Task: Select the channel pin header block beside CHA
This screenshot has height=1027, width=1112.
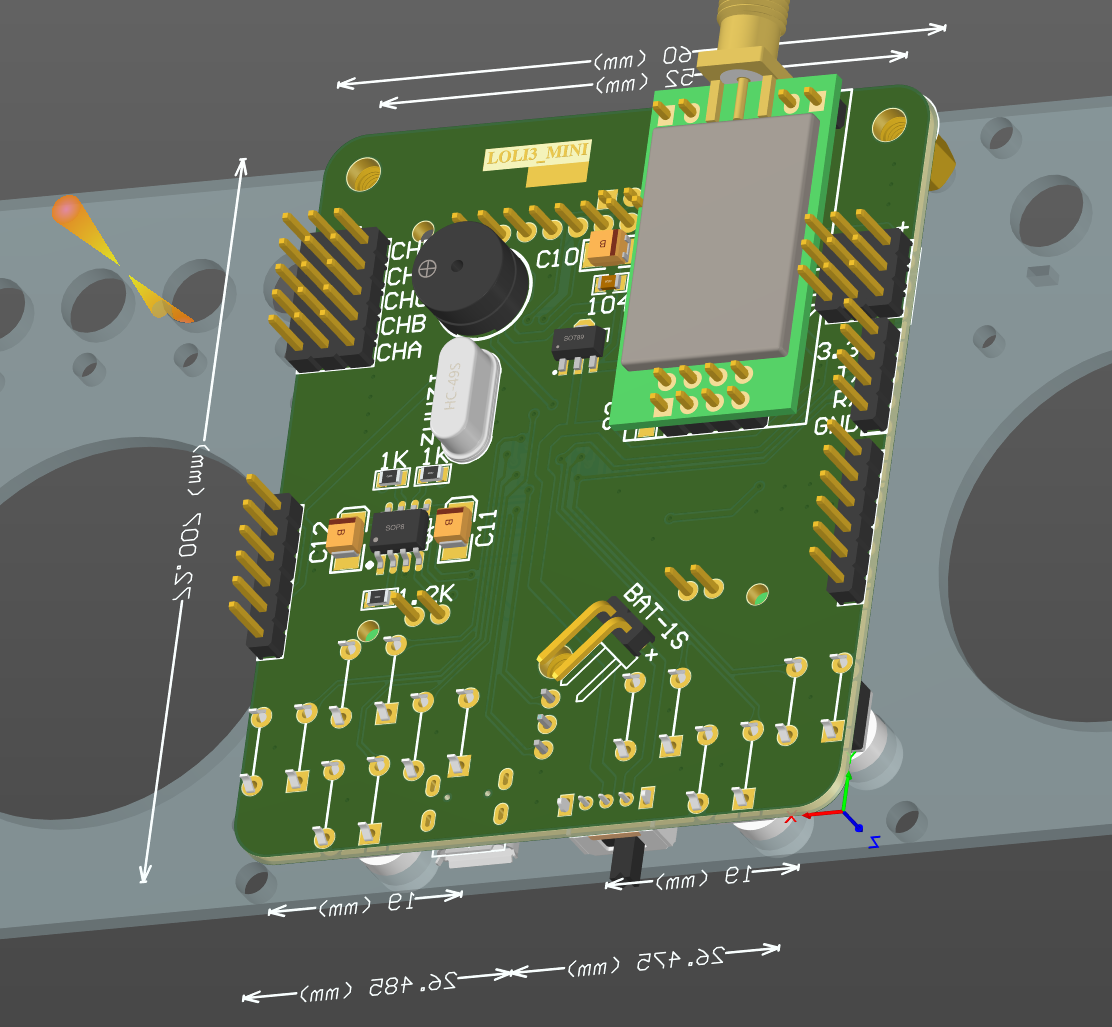Action: (328, 291)
